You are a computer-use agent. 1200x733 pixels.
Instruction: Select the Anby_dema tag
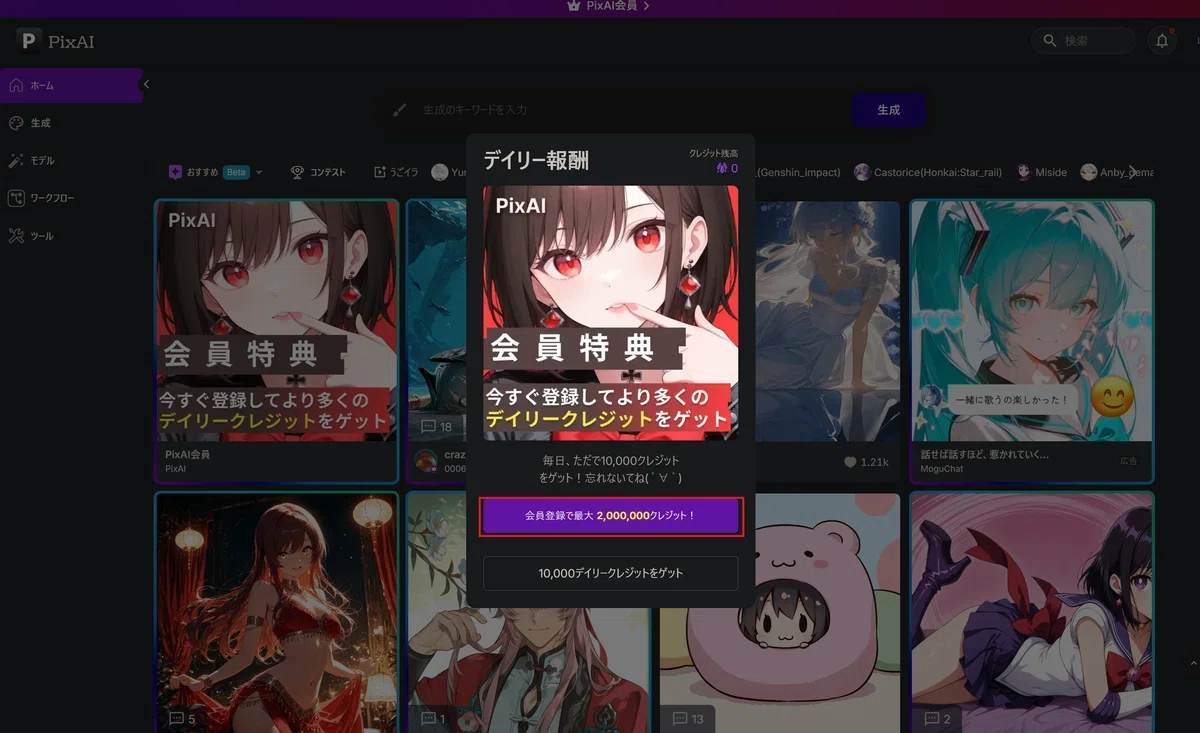[x=1117, y=172]
